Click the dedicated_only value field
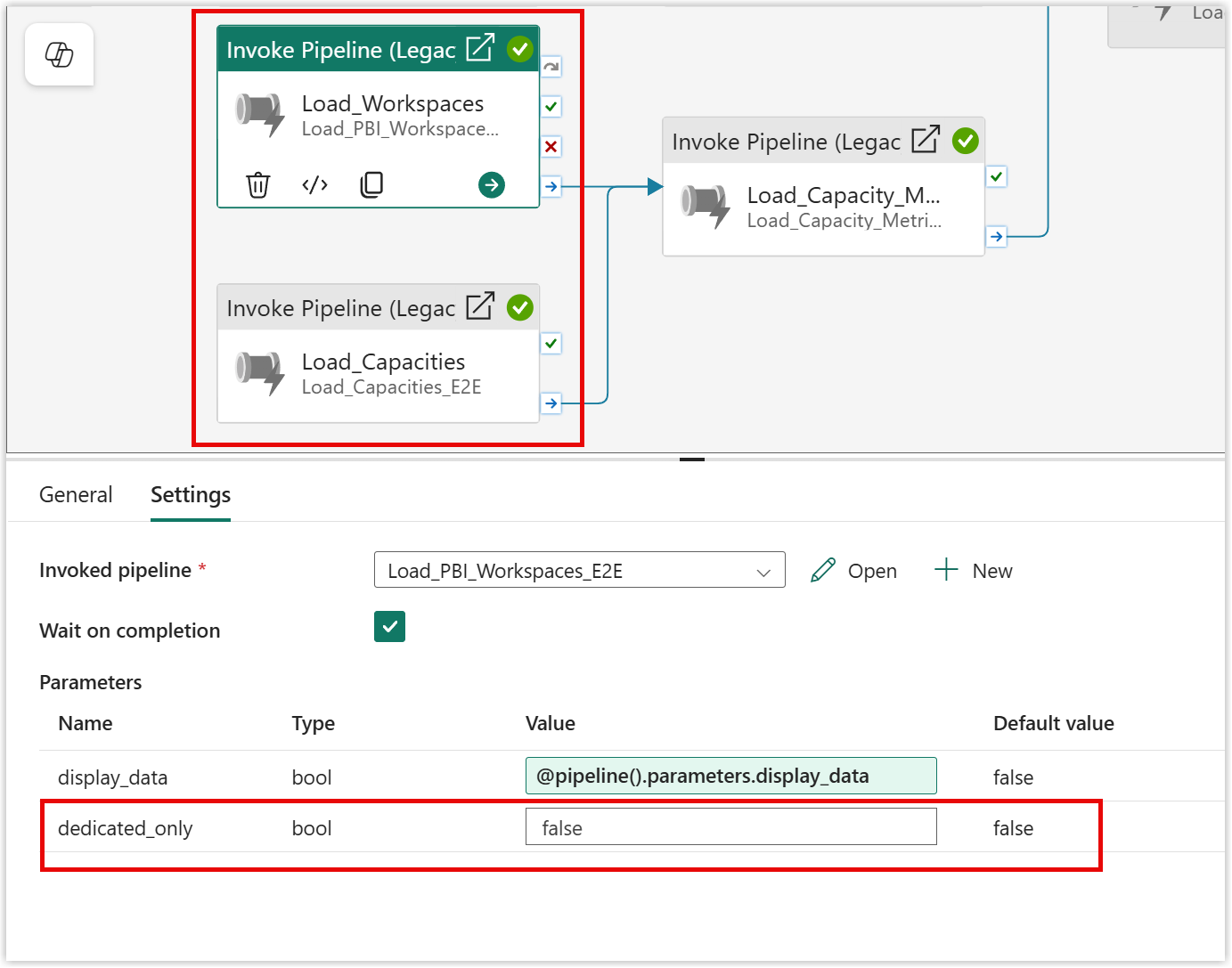This screenshot has width=1232, height=968. click(x=731, y=827)
